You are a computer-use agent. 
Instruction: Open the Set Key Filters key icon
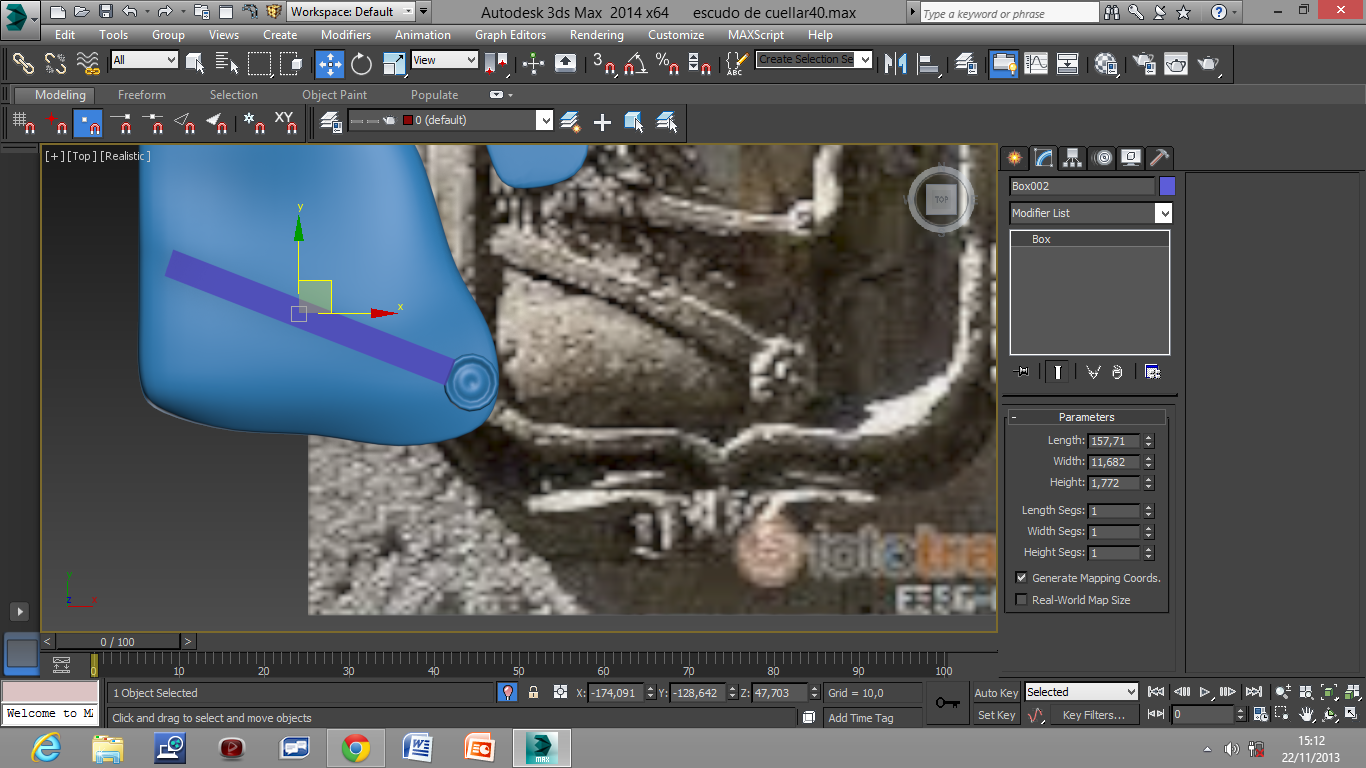(x=947, y=703)
